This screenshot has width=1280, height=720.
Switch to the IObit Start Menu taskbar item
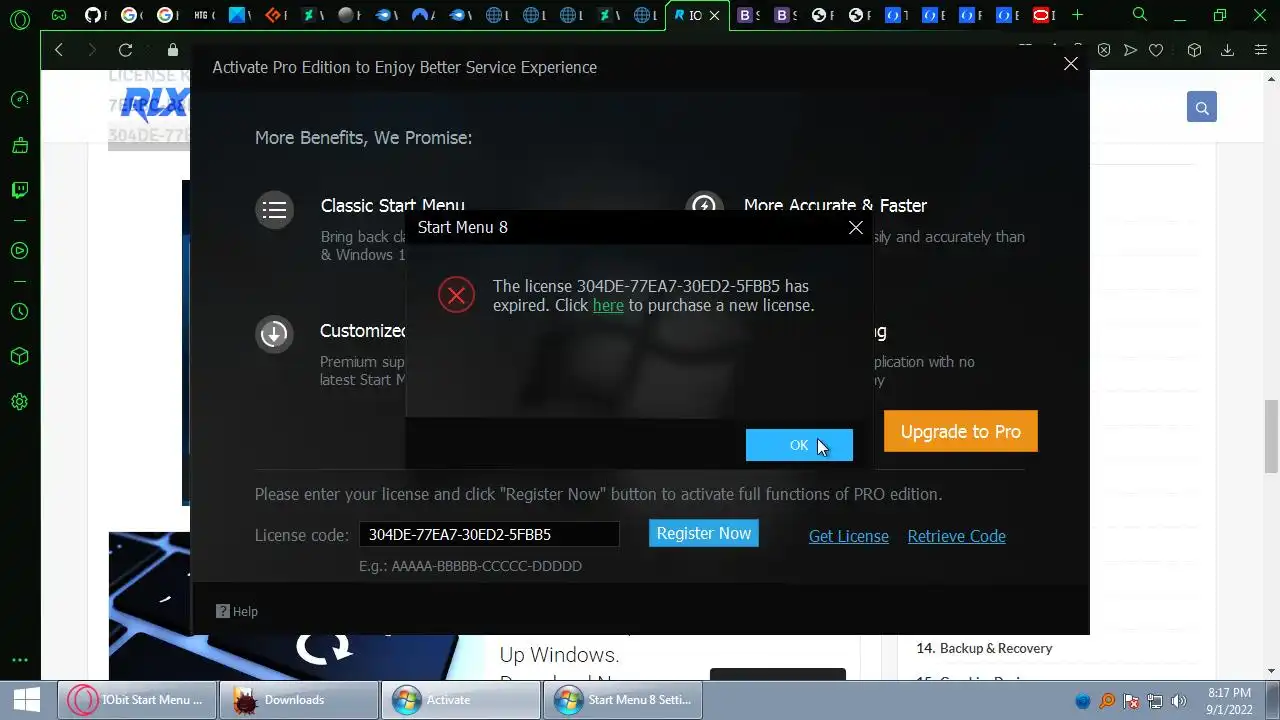coord(137,700)
